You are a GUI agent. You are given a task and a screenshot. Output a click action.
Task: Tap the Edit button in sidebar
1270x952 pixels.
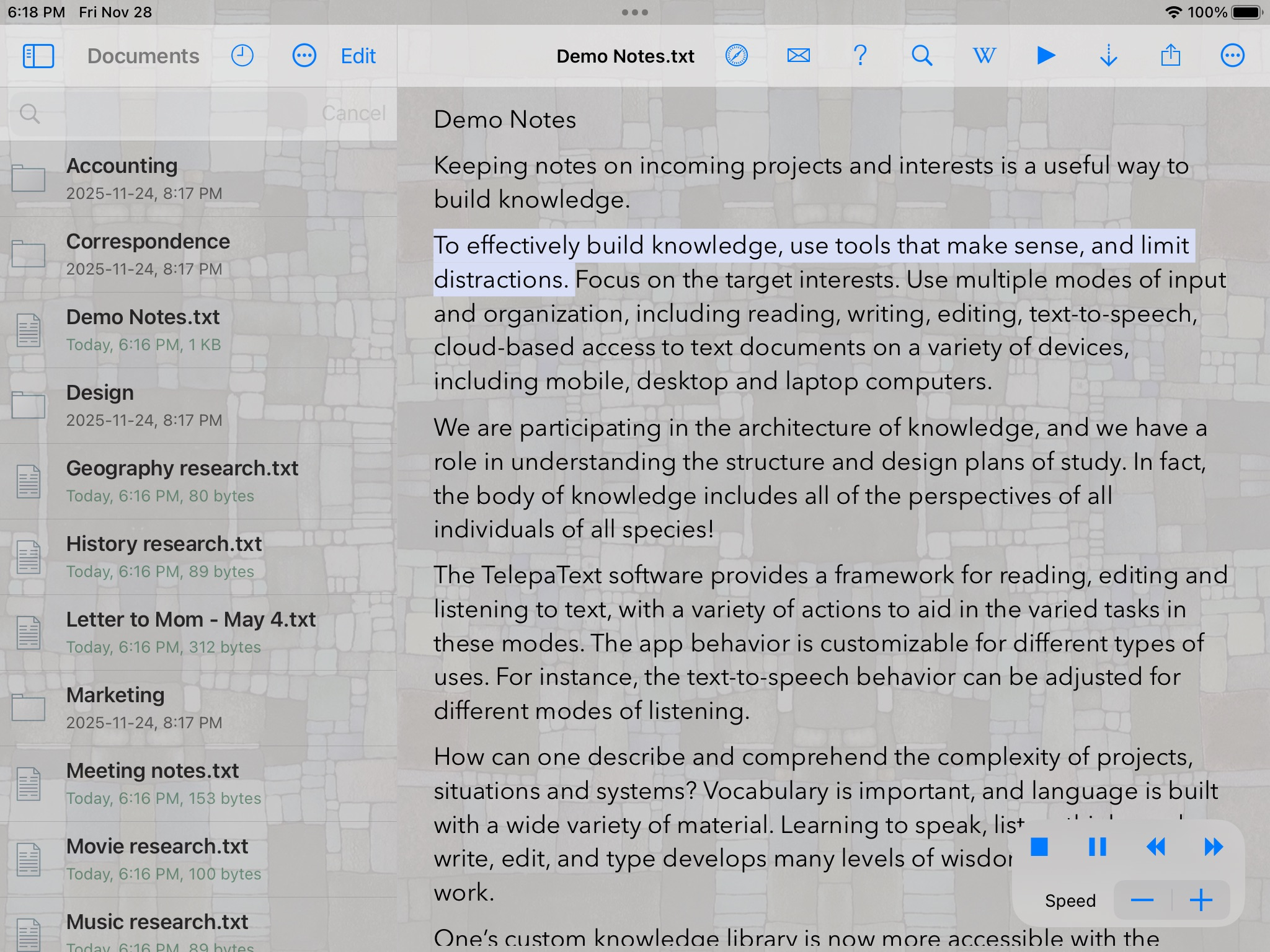[x=358, y=56]
